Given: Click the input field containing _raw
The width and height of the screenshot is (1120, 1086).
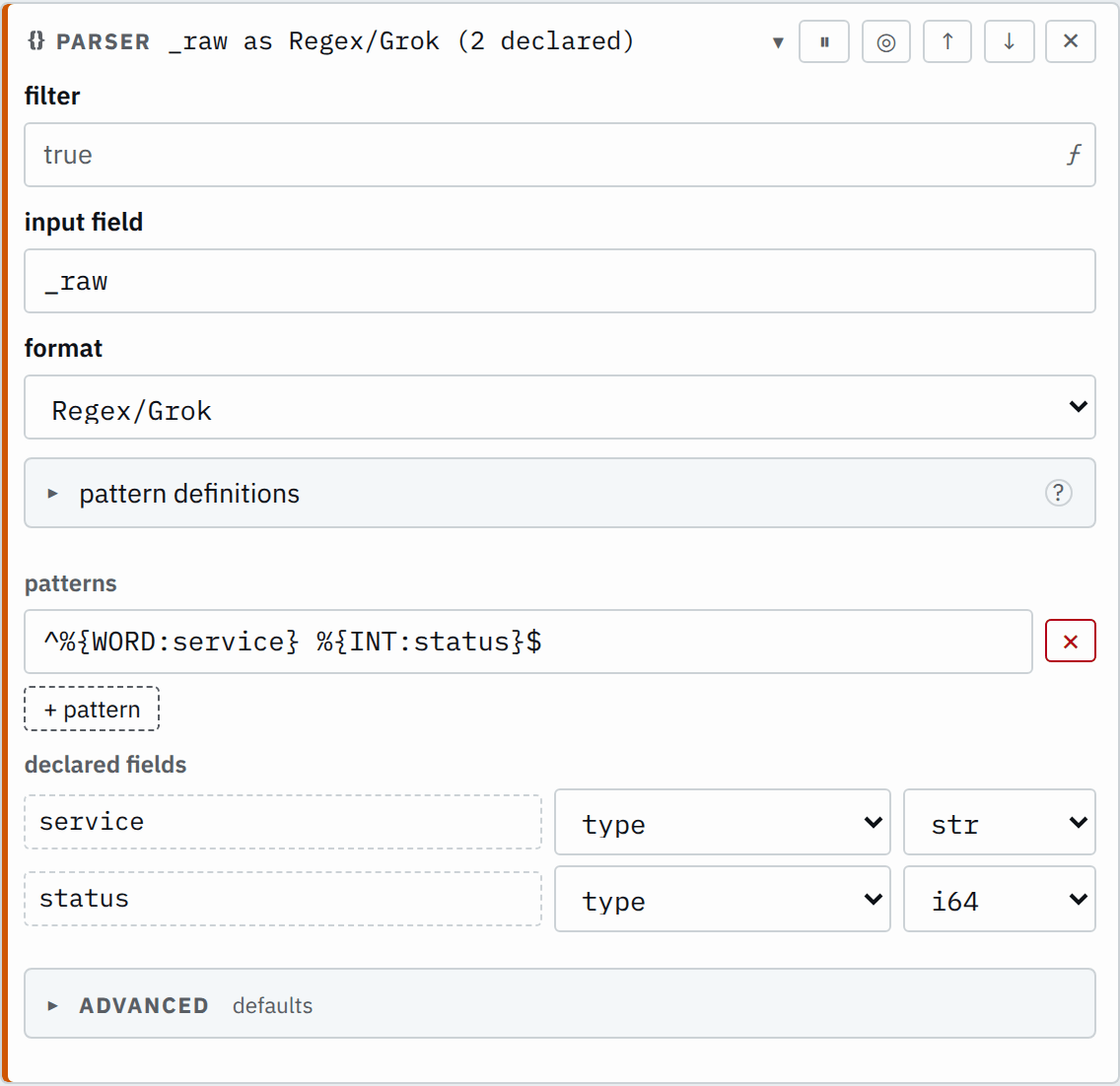Looking at the screenshot, I should [559, 281].
